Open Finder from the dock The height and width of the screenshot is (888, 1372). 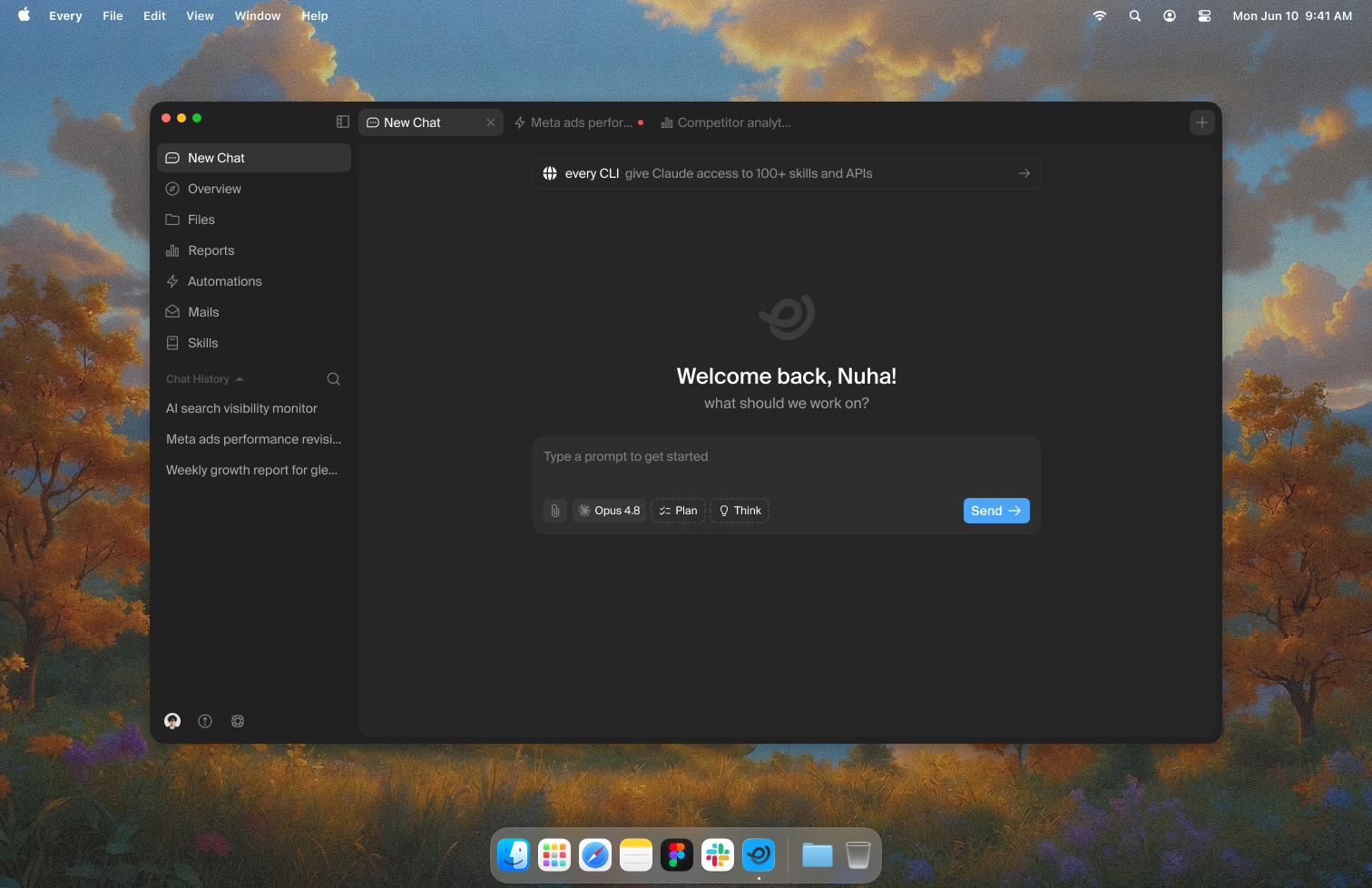(x=514, y=854)
